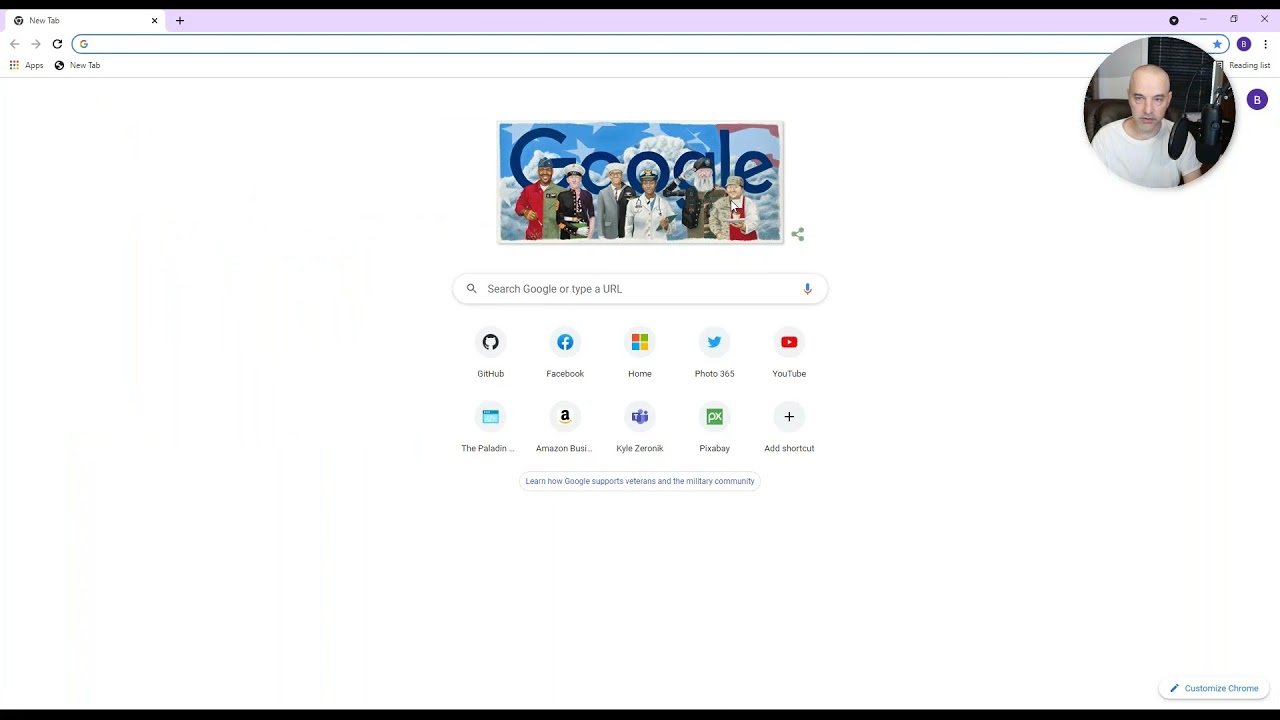Focus the address bar
Screen dimensions: 1280x720
point(650,44)
